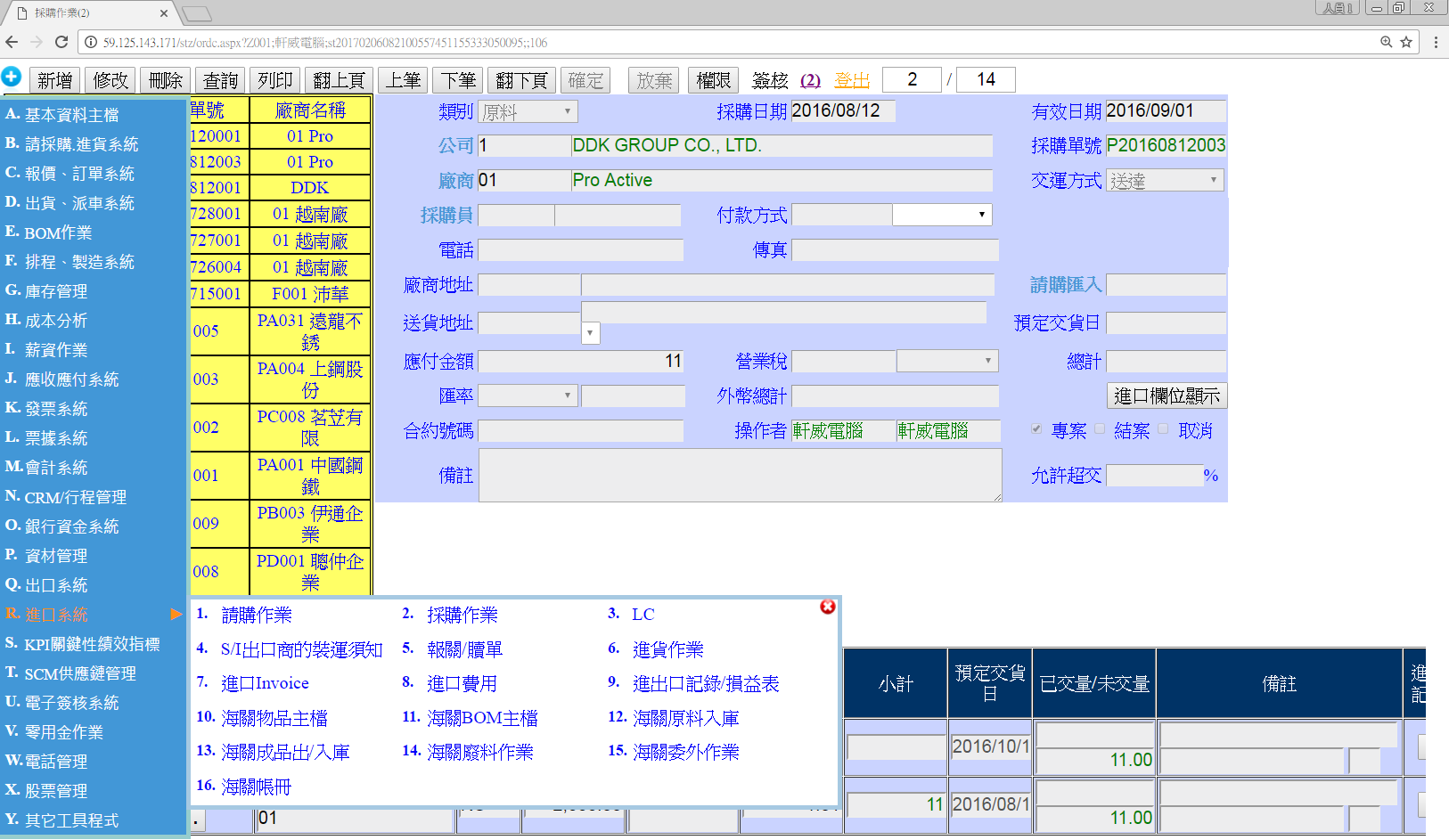This screenshot has height=840, width=1449.
Task: Open the 營業稅 dropdown
Action: [x=947, y=361]
